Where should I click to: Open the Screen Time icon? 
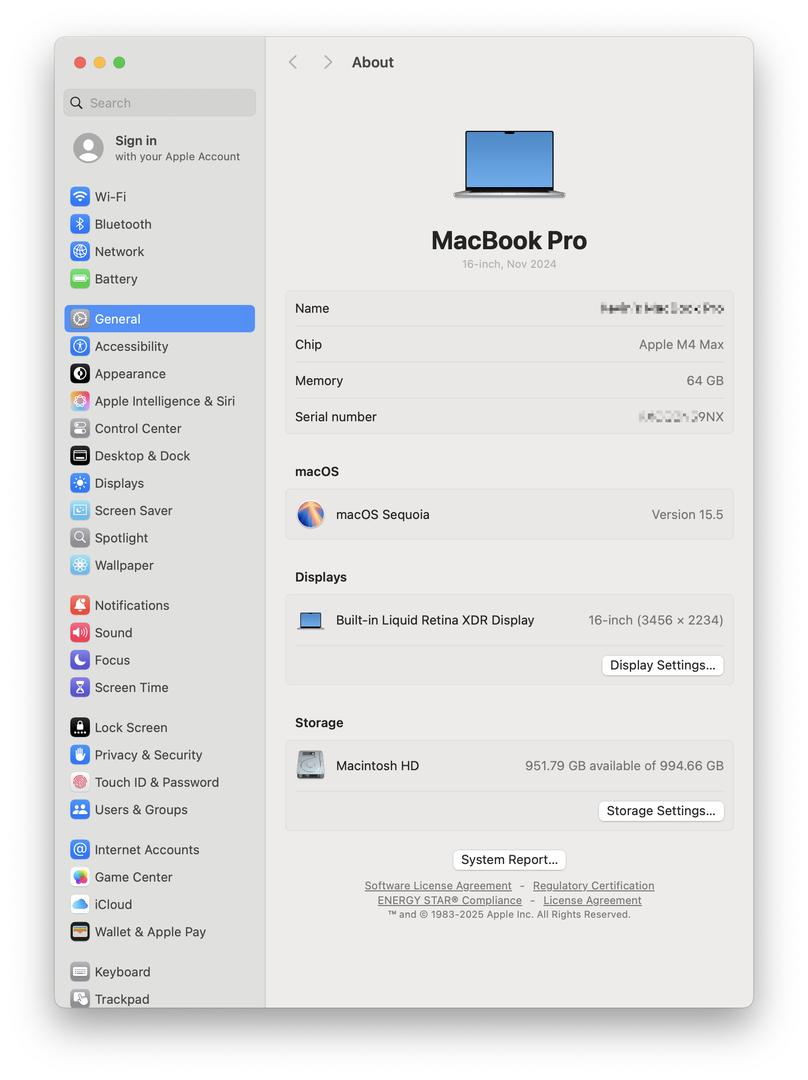point(80,688)
